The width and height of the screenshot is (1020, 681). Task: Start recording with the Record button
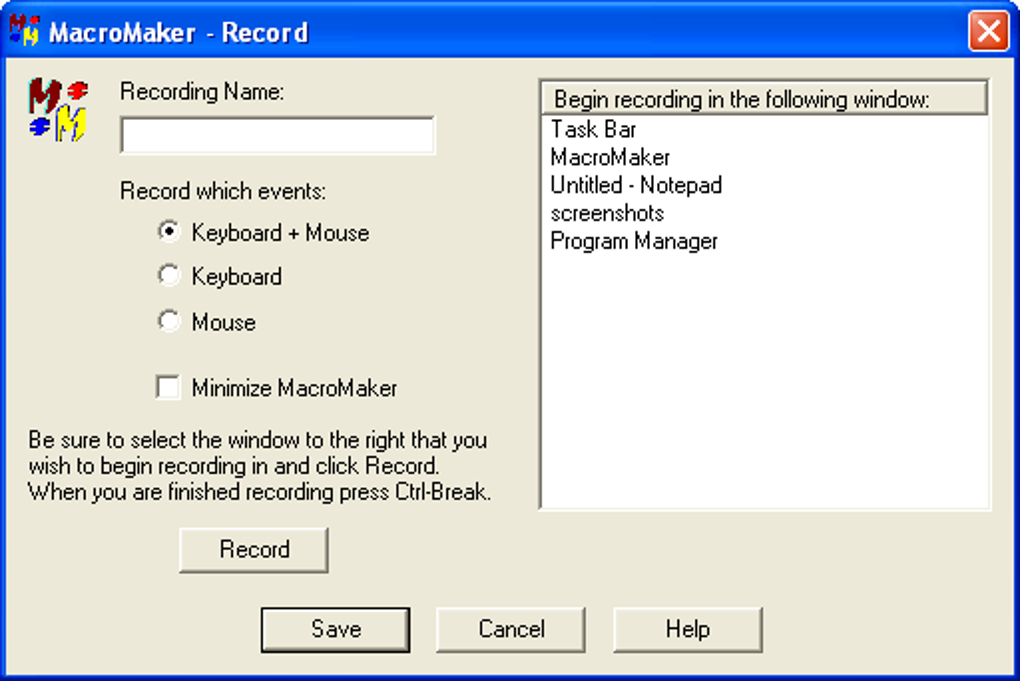pos(254,550)
